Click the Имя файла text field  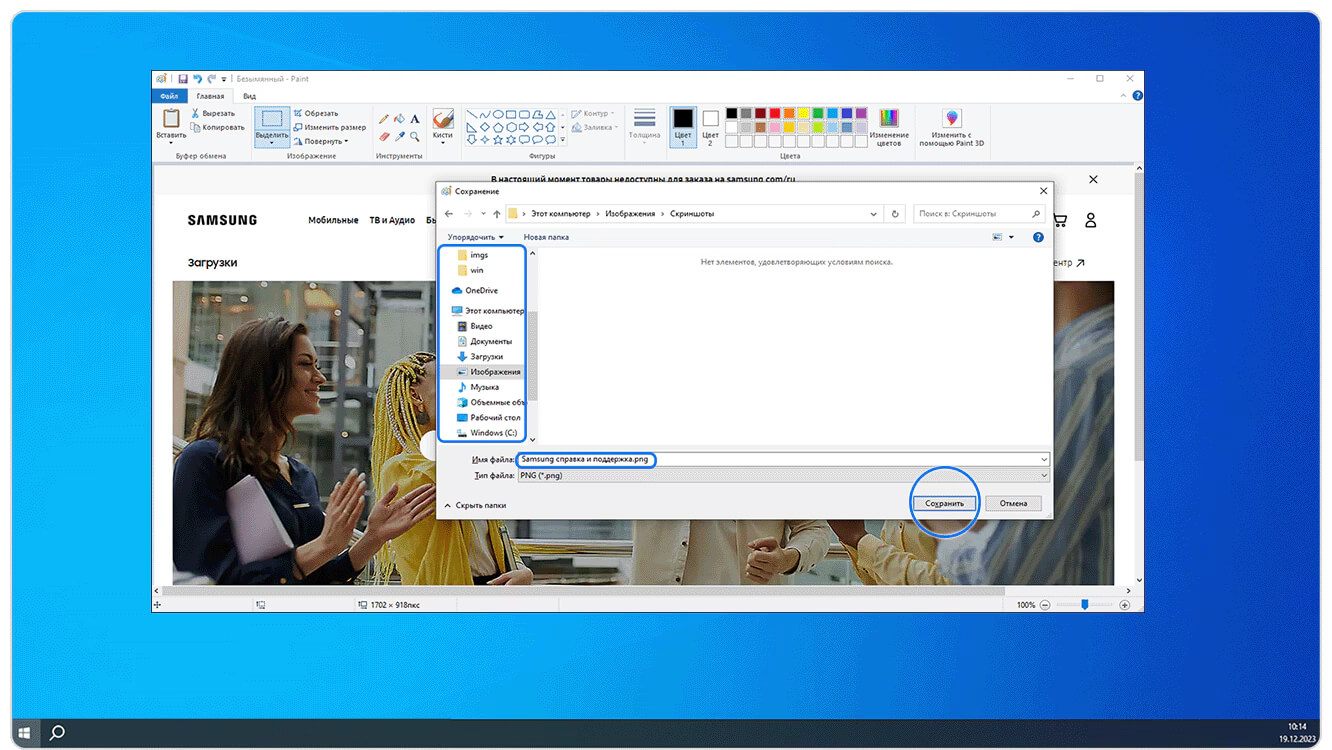click(x=782, y=460)
